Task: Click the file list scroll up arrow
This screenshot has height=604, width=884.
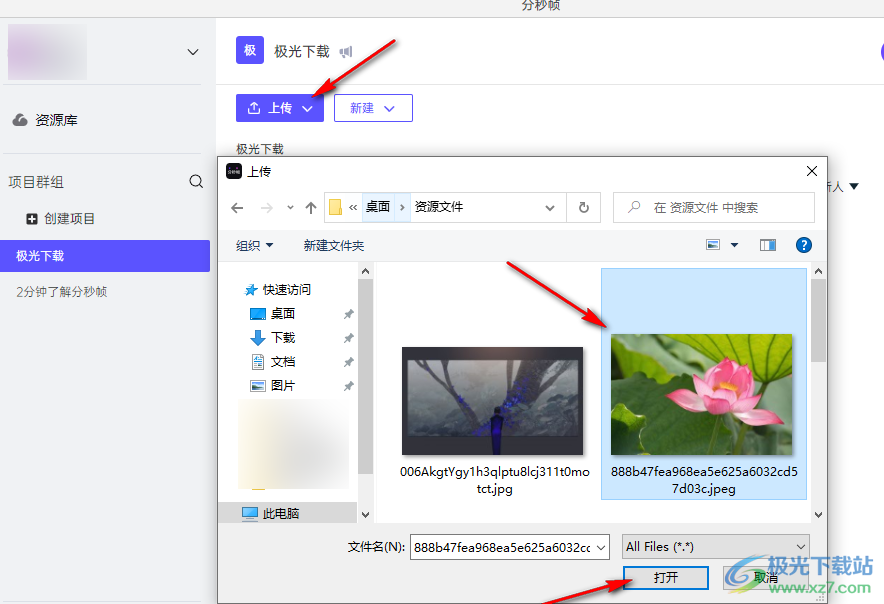Action: tap(818, 271)
